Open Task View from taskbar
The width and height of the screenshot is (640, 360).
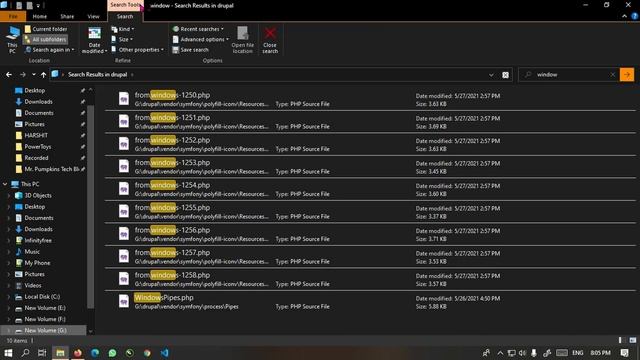(x=42, y=353)
